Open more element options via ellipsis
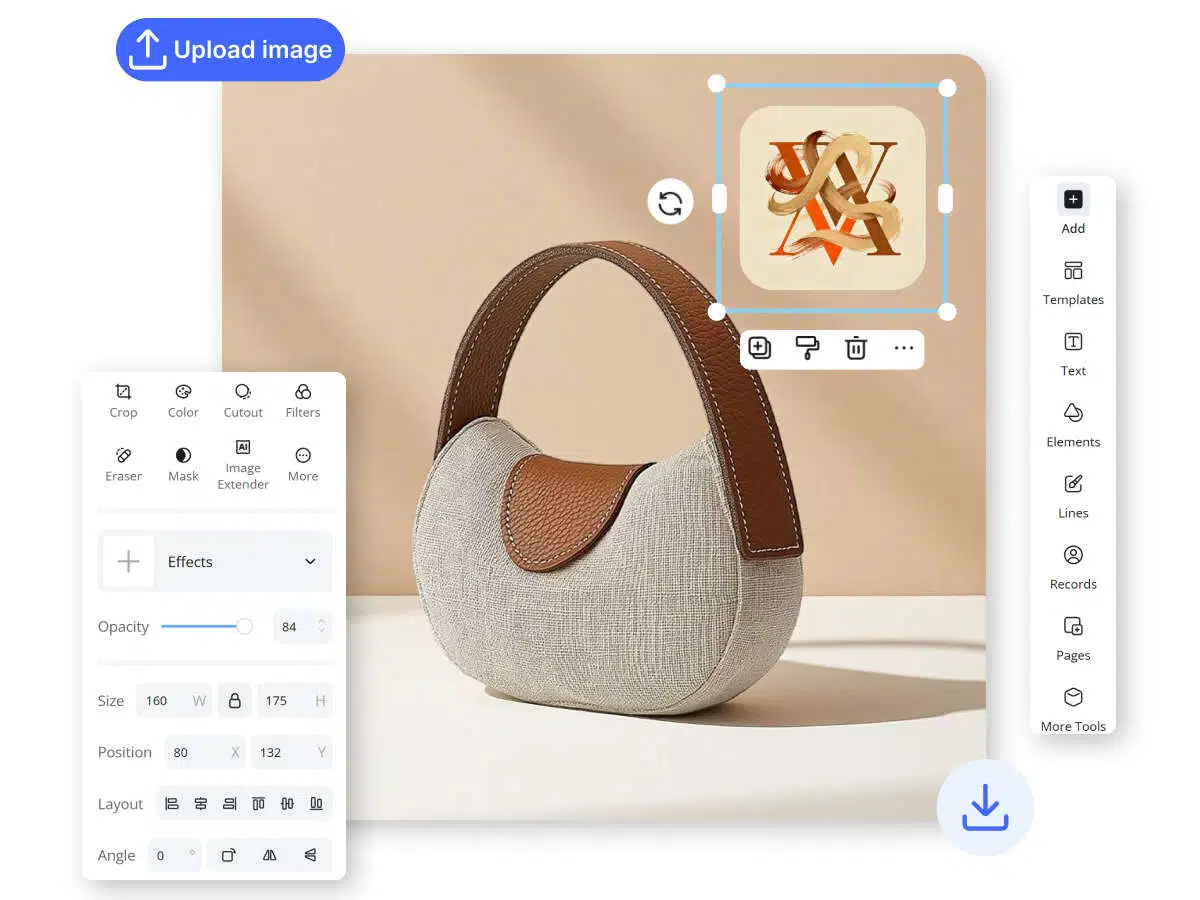The height and width of the screenshot is (900, 1200). 904,348
